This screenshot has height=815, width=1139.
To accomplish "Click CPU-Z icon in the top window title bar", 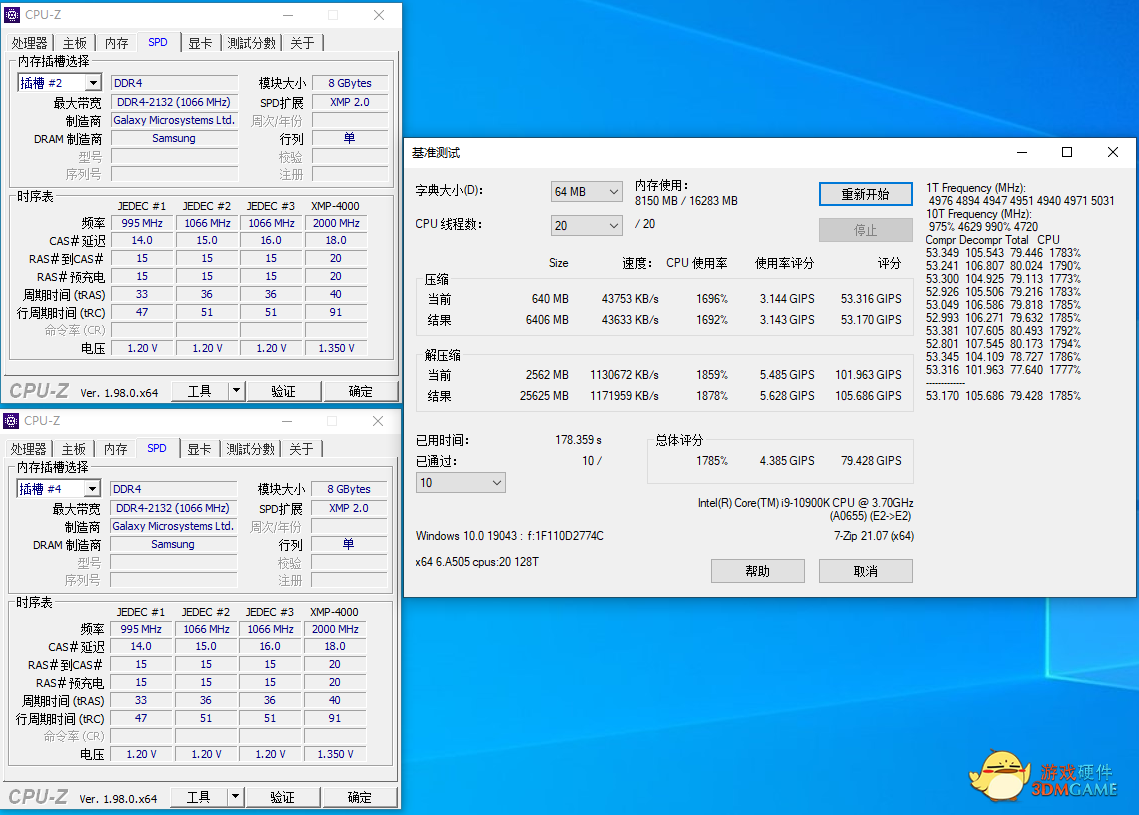I will pyautogui.click(x=13, y=15).
